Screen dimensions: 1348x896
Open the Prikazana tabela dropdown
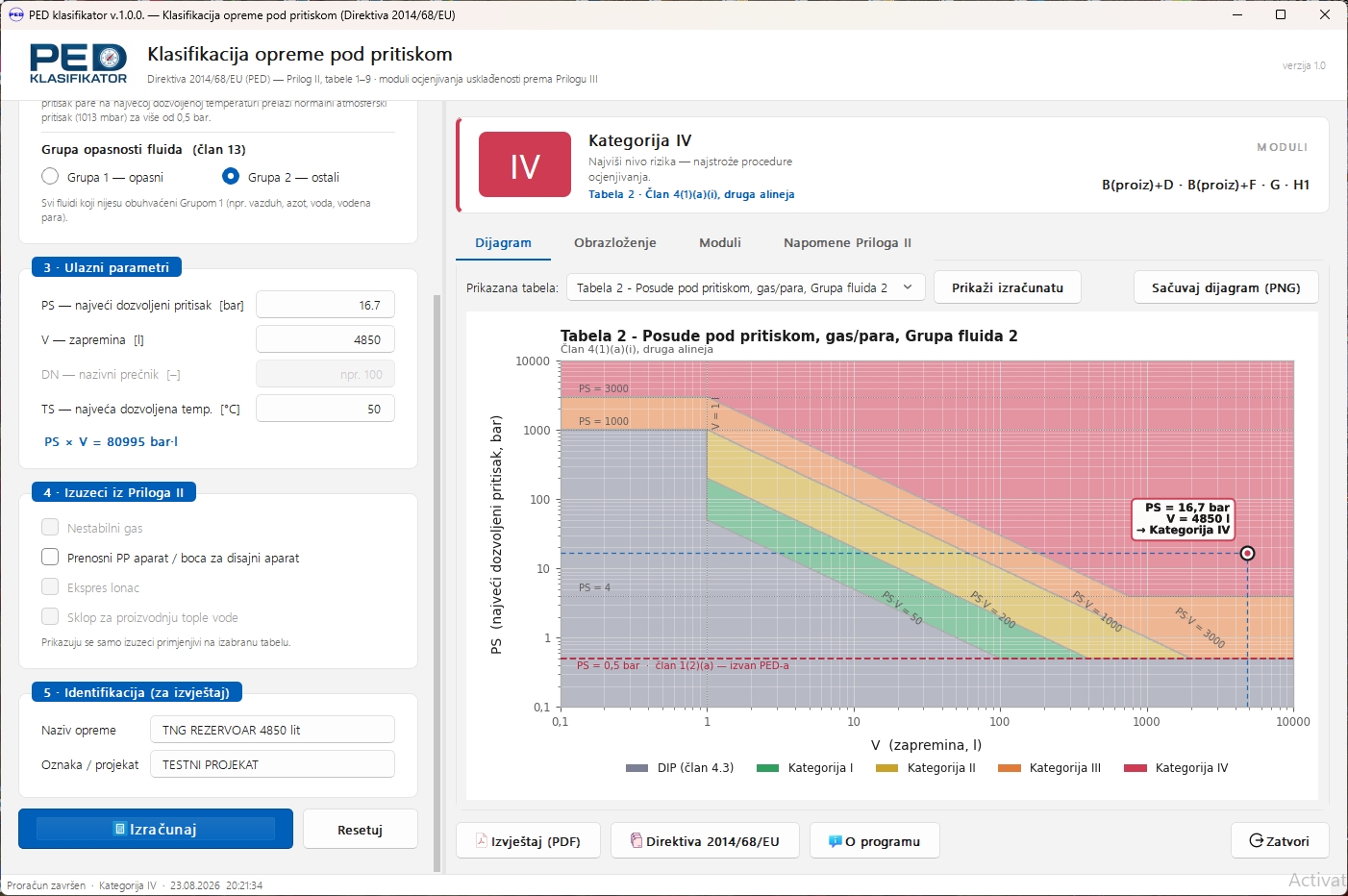pos(745,287)
